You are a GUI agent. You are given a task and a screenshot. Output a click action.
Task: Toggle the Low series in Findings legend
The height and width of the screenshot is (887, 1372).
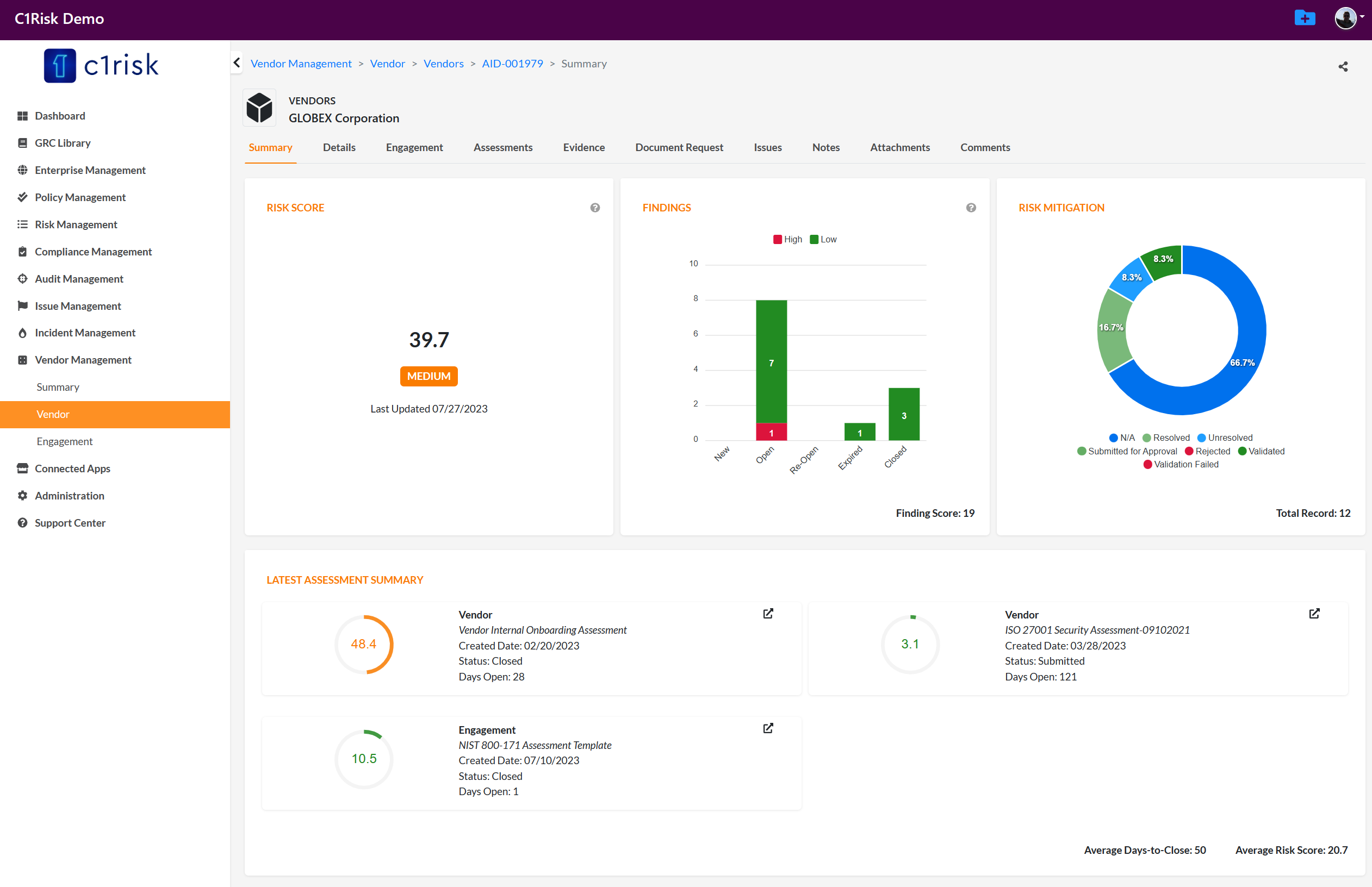click(823, 240)
